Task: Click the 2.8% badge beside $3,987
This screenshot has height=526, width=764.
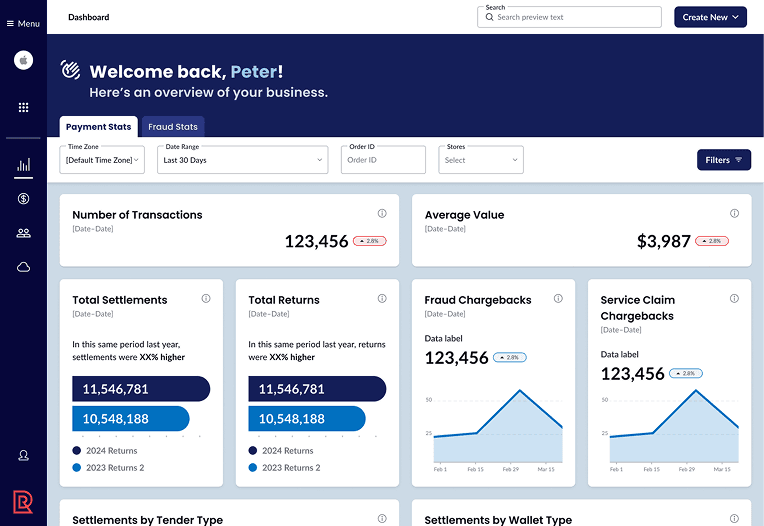Action: point(712,241)
